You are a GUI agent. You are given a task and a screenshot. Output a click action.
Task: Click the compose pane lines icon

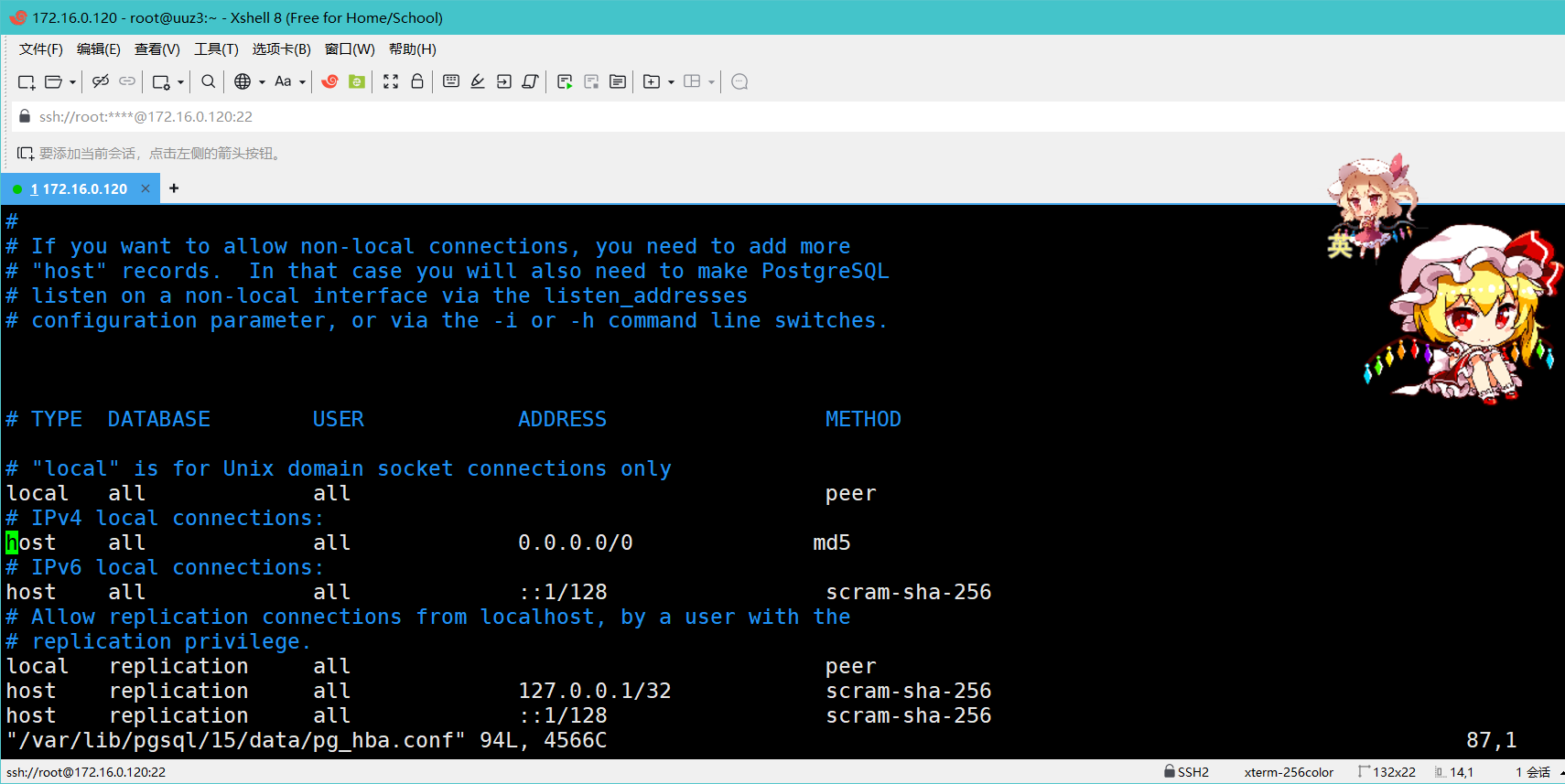618,82
